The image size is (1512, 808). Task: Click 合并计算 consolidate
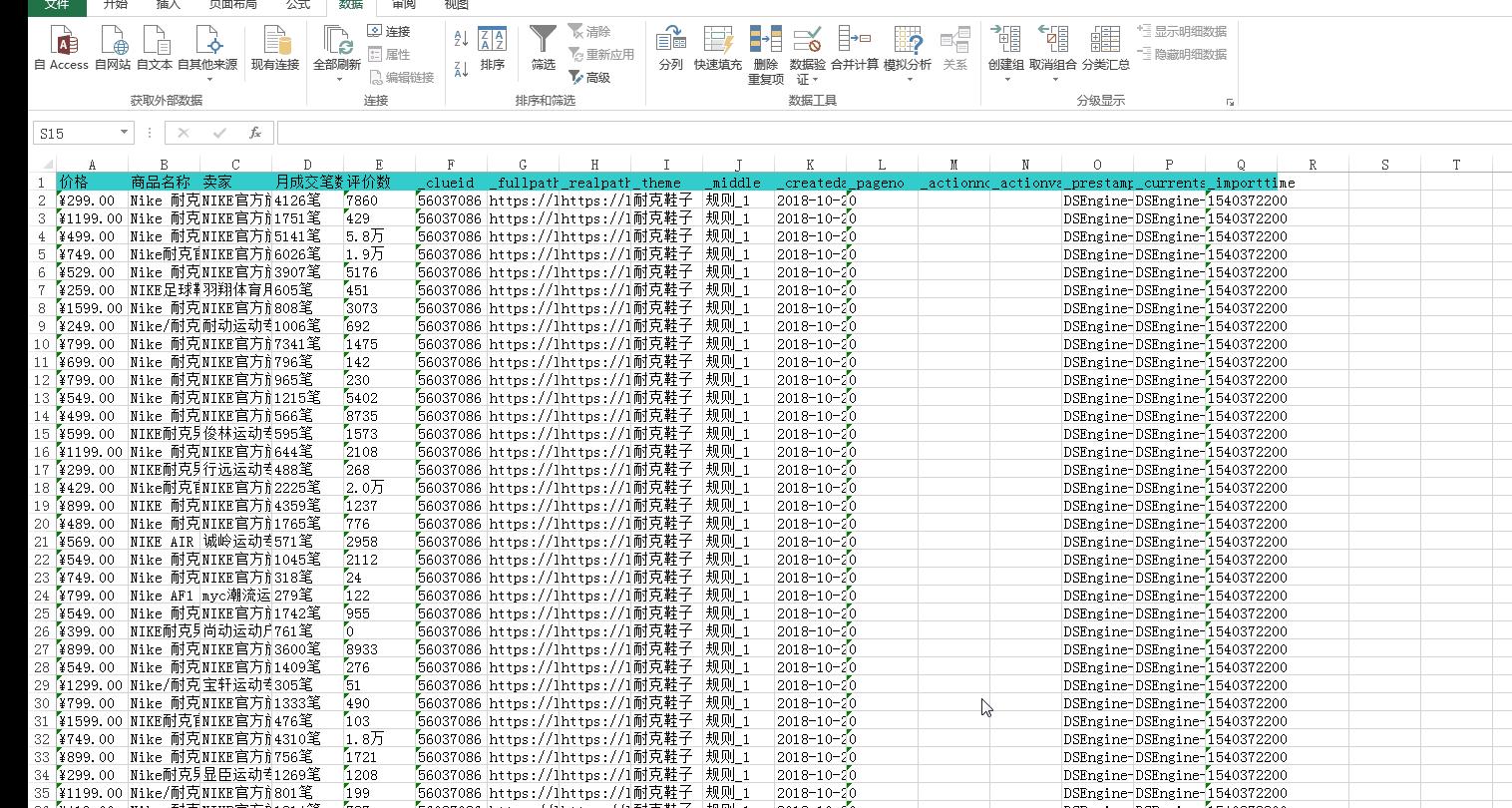[855, 49]
